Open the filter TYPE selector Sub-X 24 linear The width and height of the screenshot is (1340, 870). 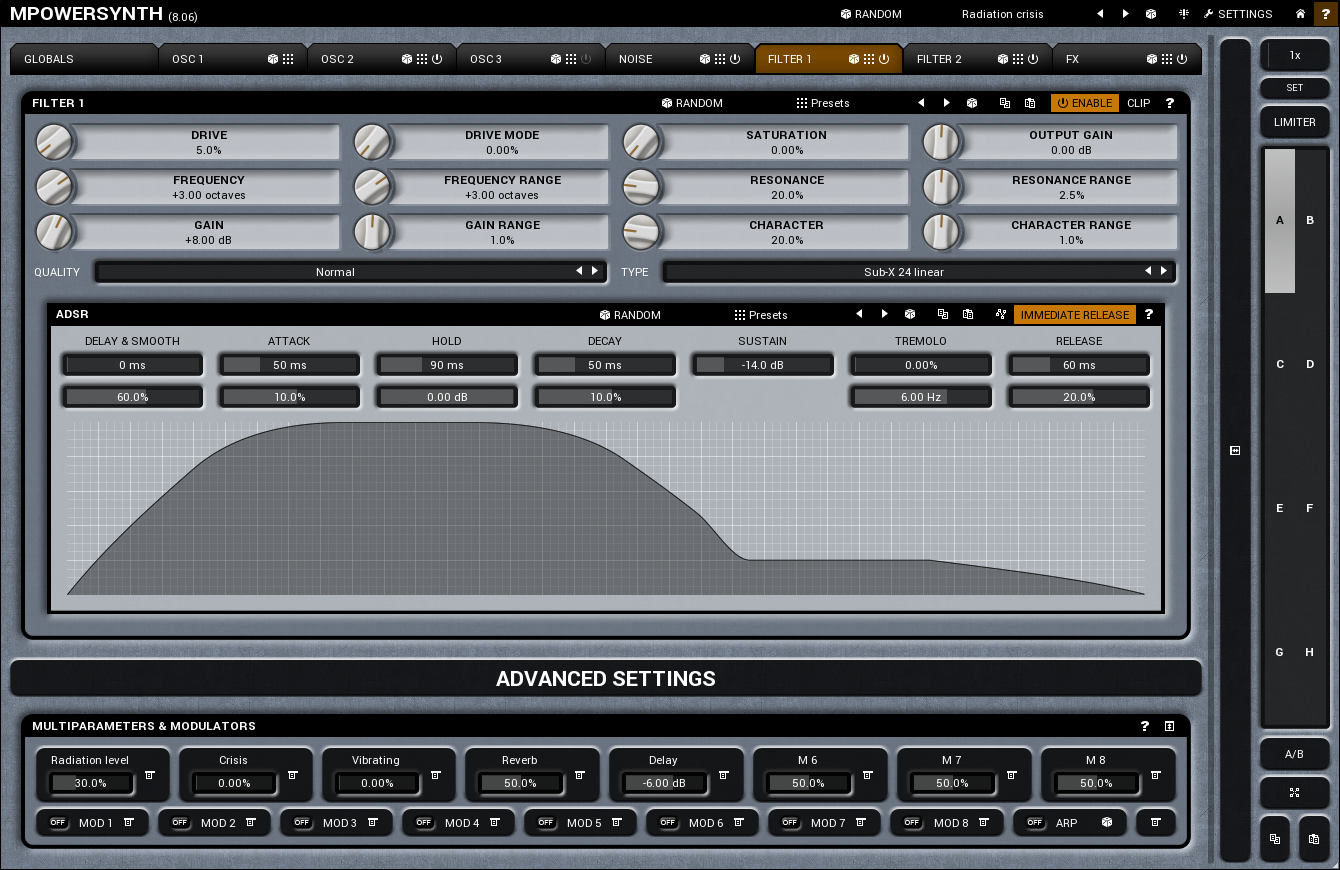[x=903, y=272]
